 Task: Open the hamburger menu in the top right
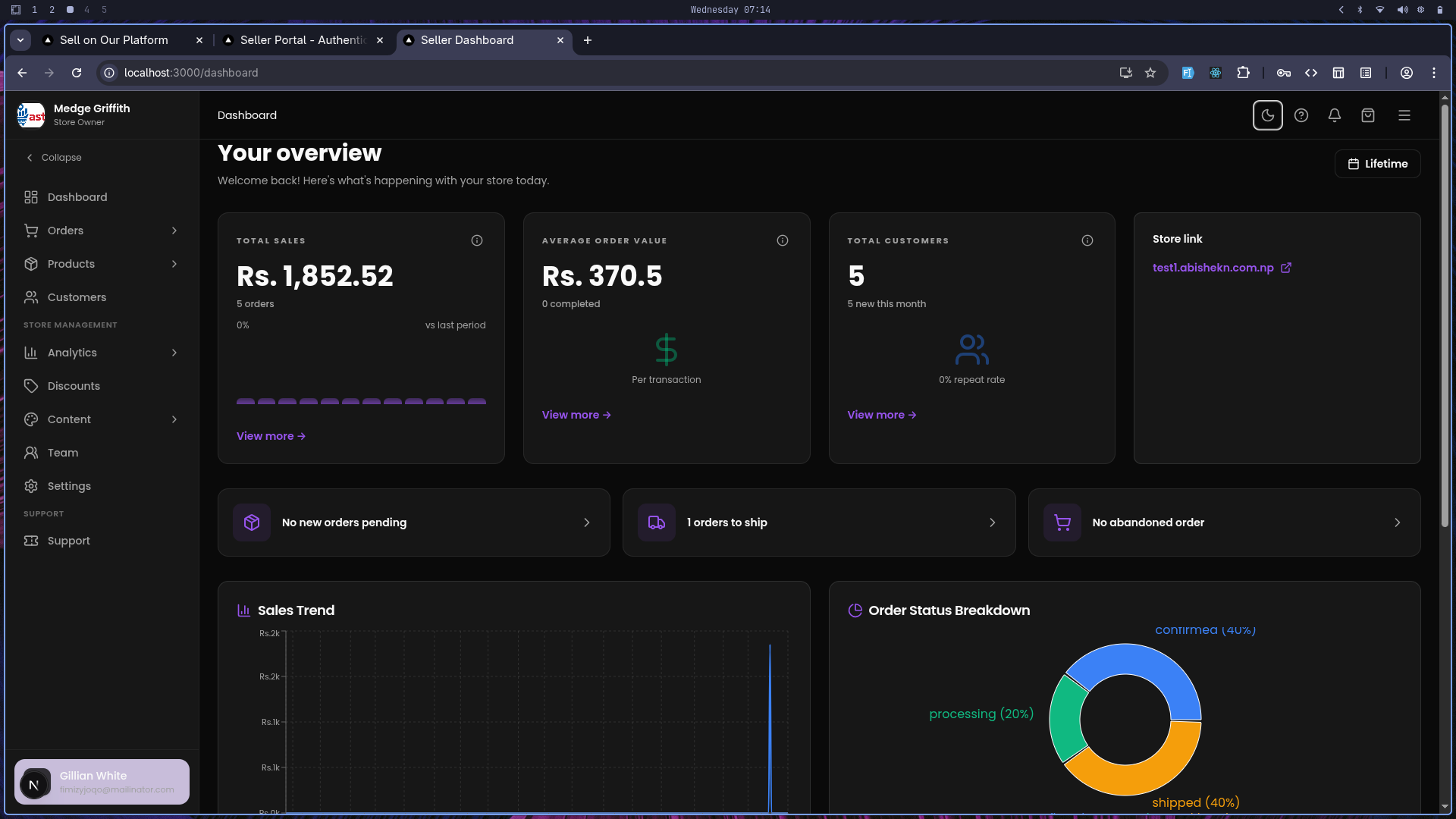click(x=1404, y=115)
